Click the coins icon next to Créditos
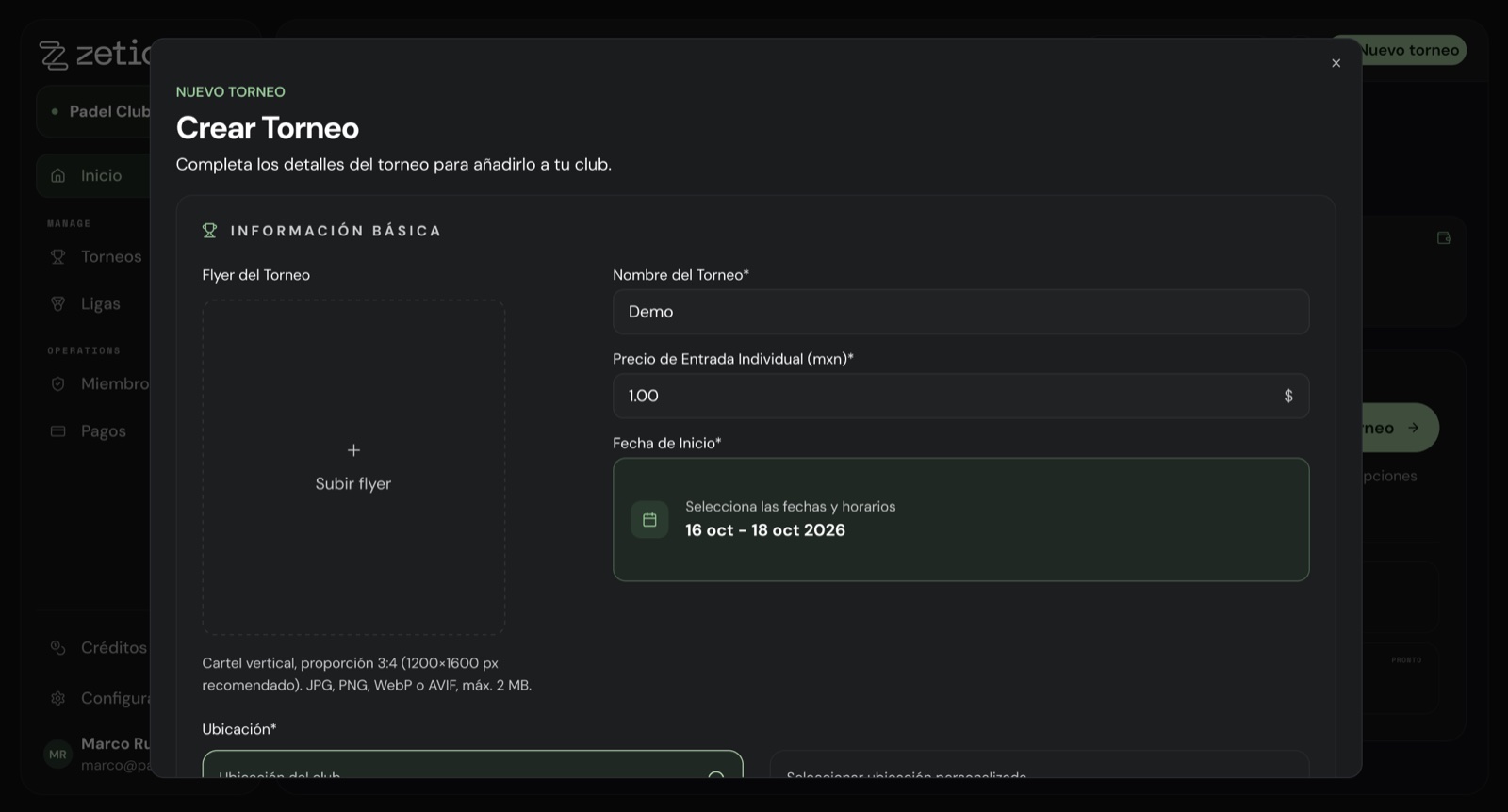Image resolution: width=1508 pixels, height=812 pixels. click(58, 647)
